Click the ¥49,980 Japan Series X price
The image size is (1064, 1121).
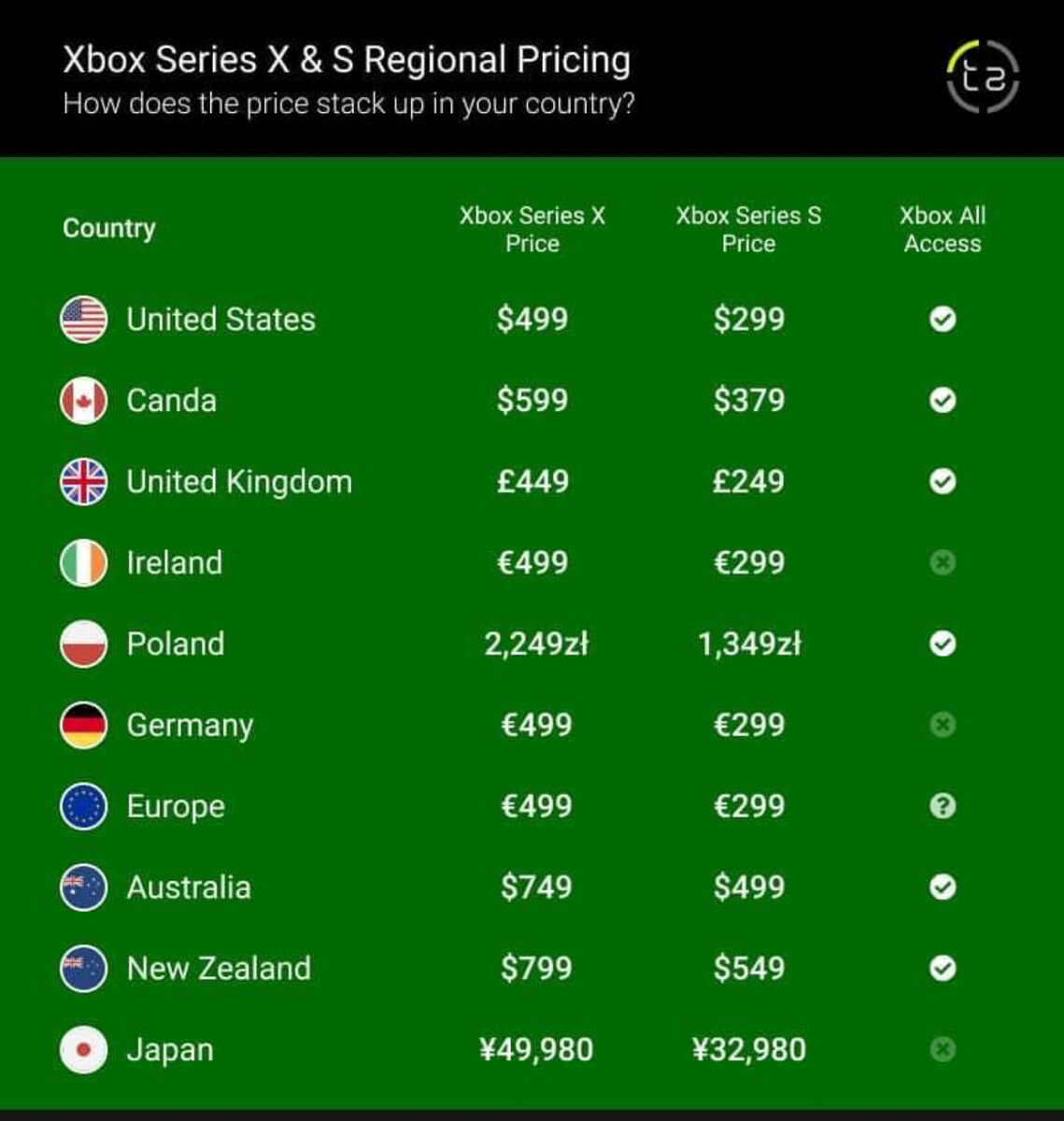pos(536,1050)
